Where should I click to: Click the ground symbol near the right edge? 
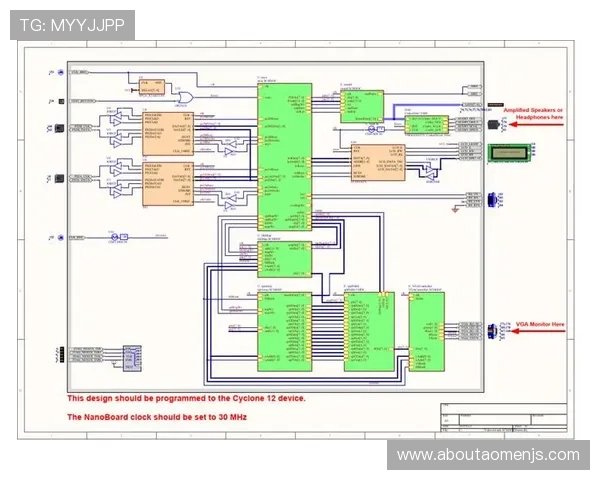coord(455,209)
